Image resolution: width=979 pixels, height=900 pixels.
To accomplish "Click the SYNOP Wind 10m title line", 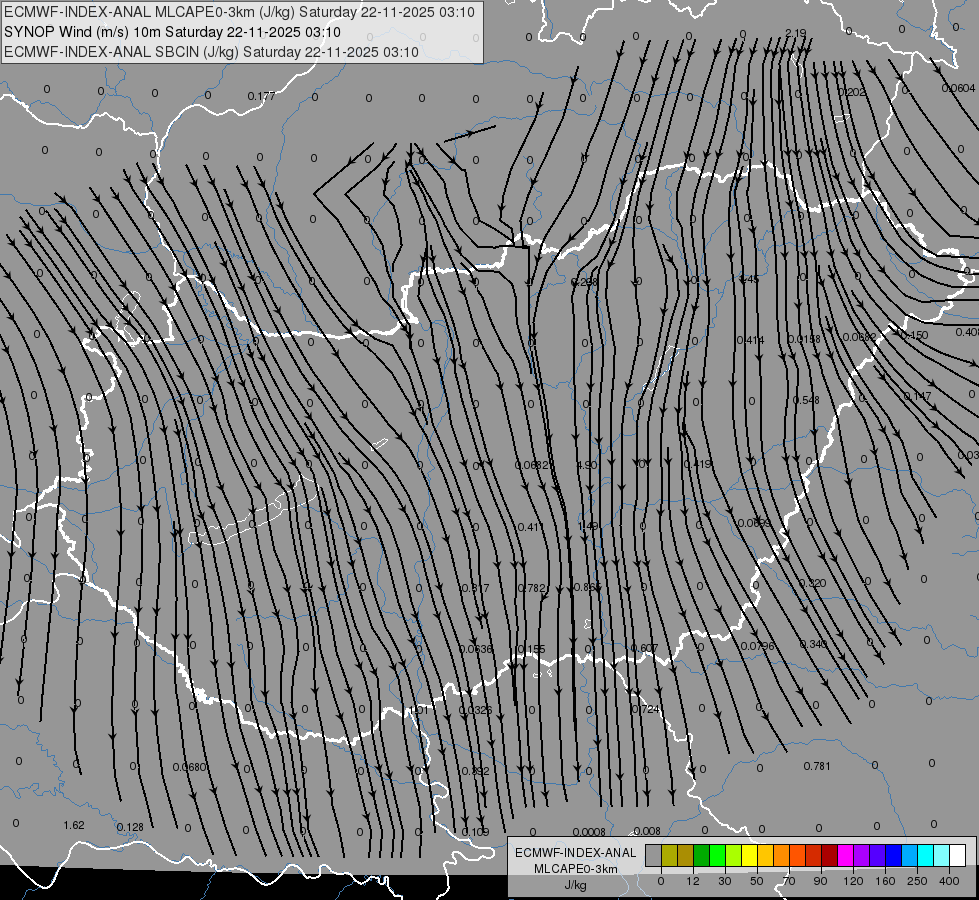I will pyautogui.click(x=172, y=32).
